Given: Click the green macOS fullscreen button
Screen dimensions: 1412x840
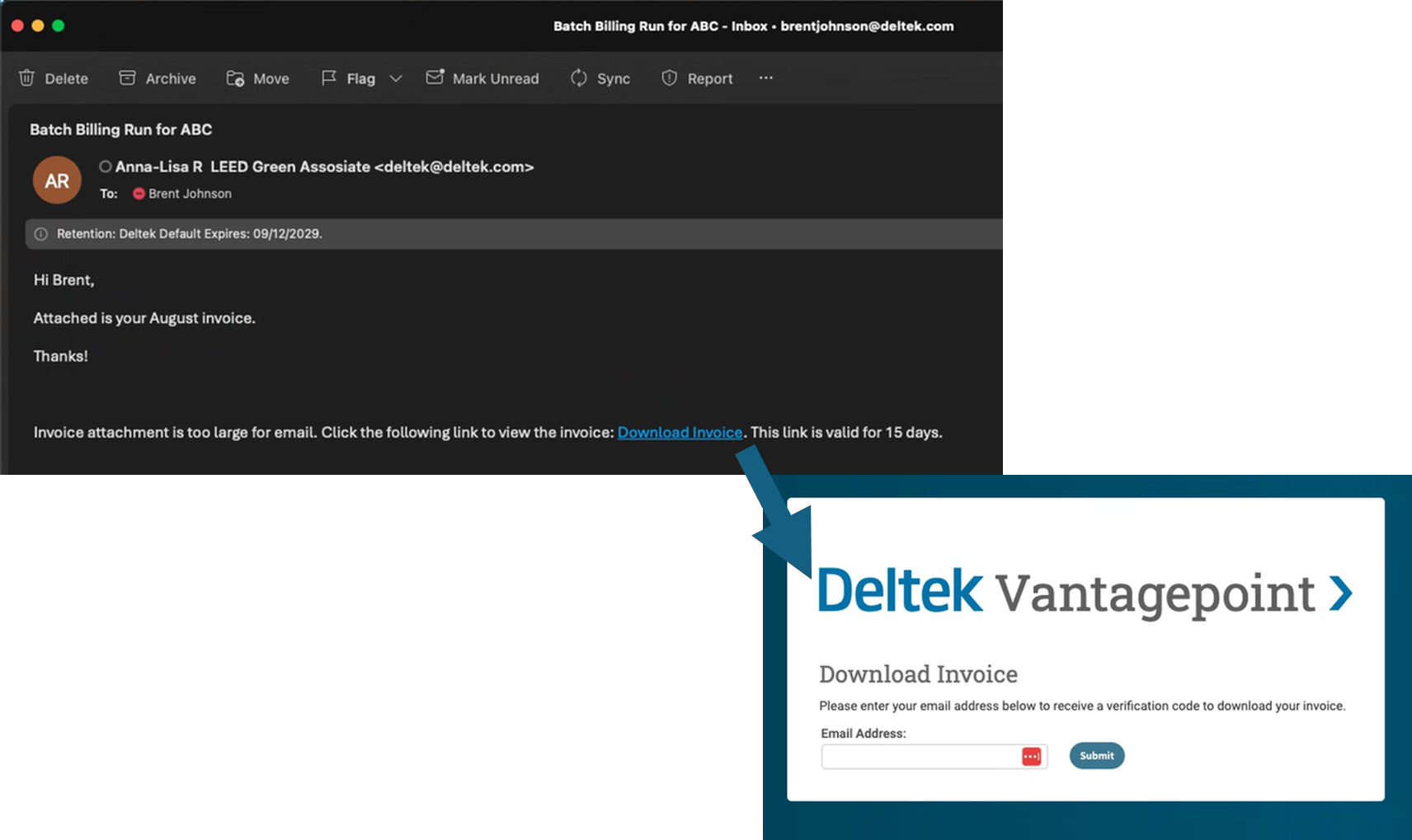Looking at the screenshot, I should pos(59,26).
